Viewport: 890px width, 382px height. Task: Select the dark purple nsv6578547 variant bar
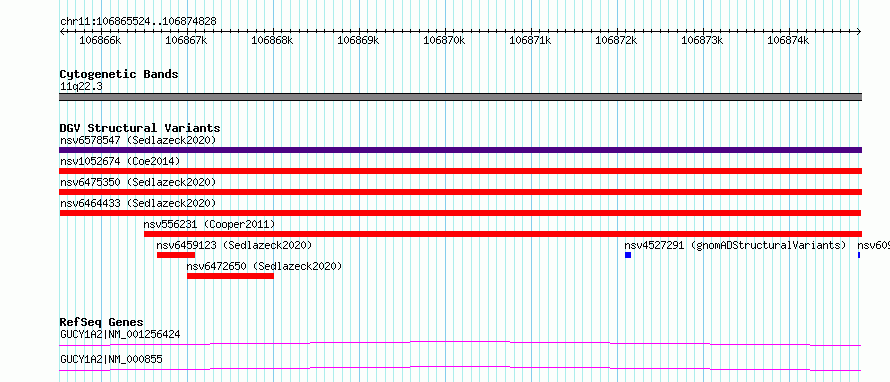click(x=460, y=150)
